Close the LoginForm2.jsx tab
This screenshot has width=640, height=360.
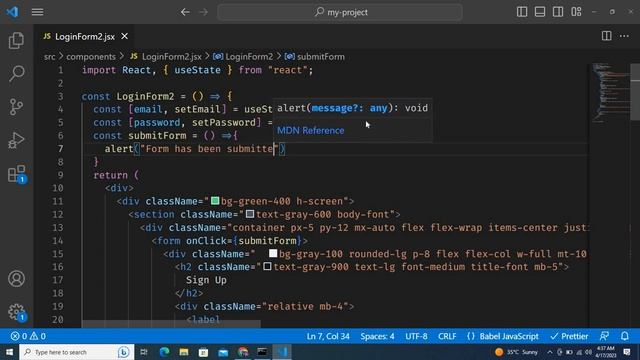coord(124,36)
